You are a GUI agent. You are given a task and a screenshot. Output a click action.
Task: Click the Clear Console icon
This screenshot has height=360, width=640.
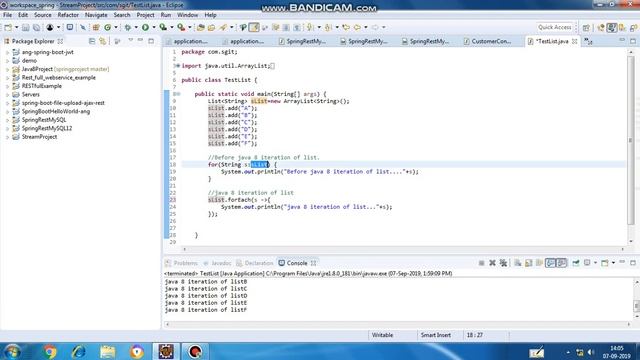coord(518,263)
